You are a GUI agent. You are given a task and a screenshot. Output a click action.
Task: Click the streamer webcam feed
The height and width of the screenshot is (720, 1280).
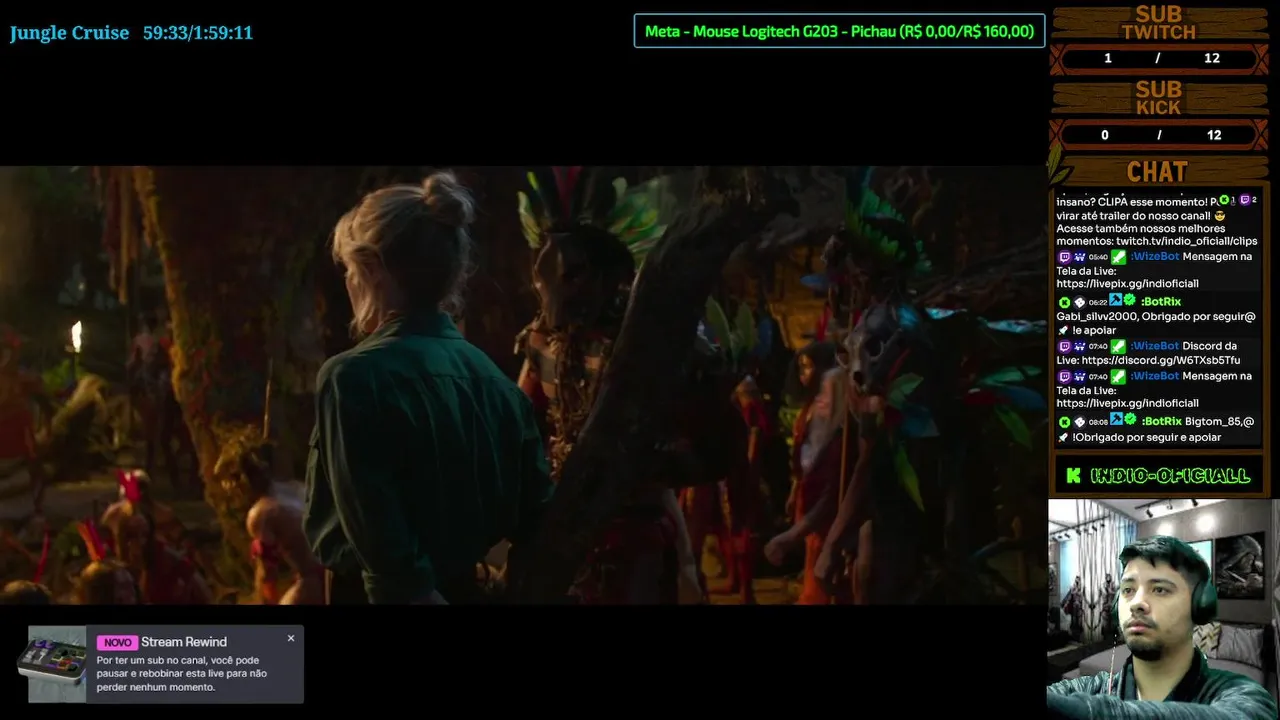coord(1163,609)
